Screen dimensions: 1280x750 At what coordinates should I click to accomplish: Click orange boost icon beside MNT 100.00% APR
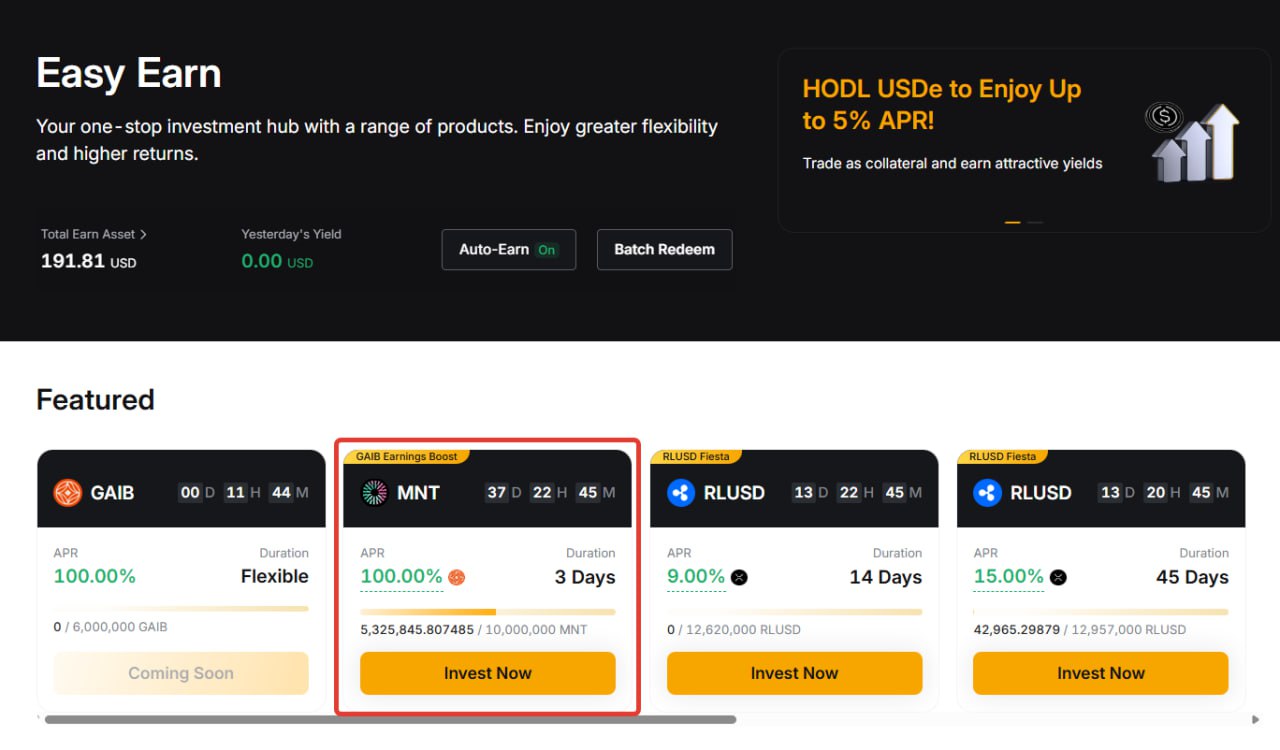[456, 577]
